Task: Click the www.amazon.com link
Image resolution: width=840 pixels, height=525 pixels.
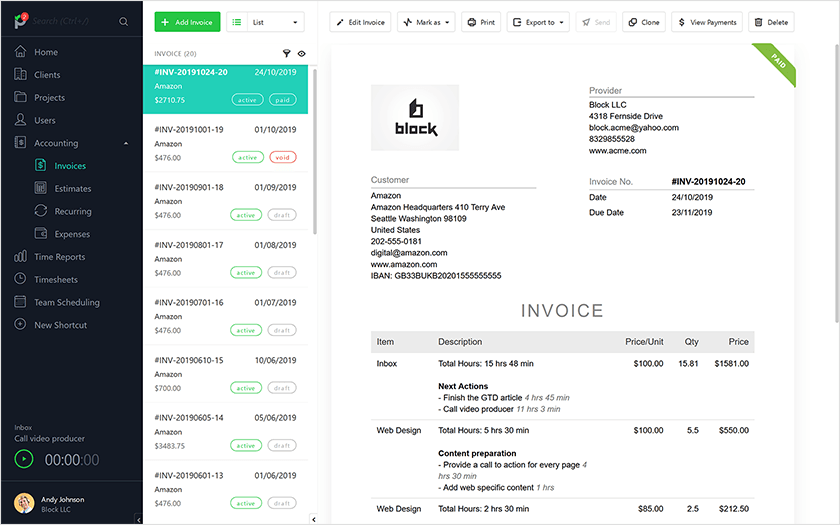Action: pos(404,264)
